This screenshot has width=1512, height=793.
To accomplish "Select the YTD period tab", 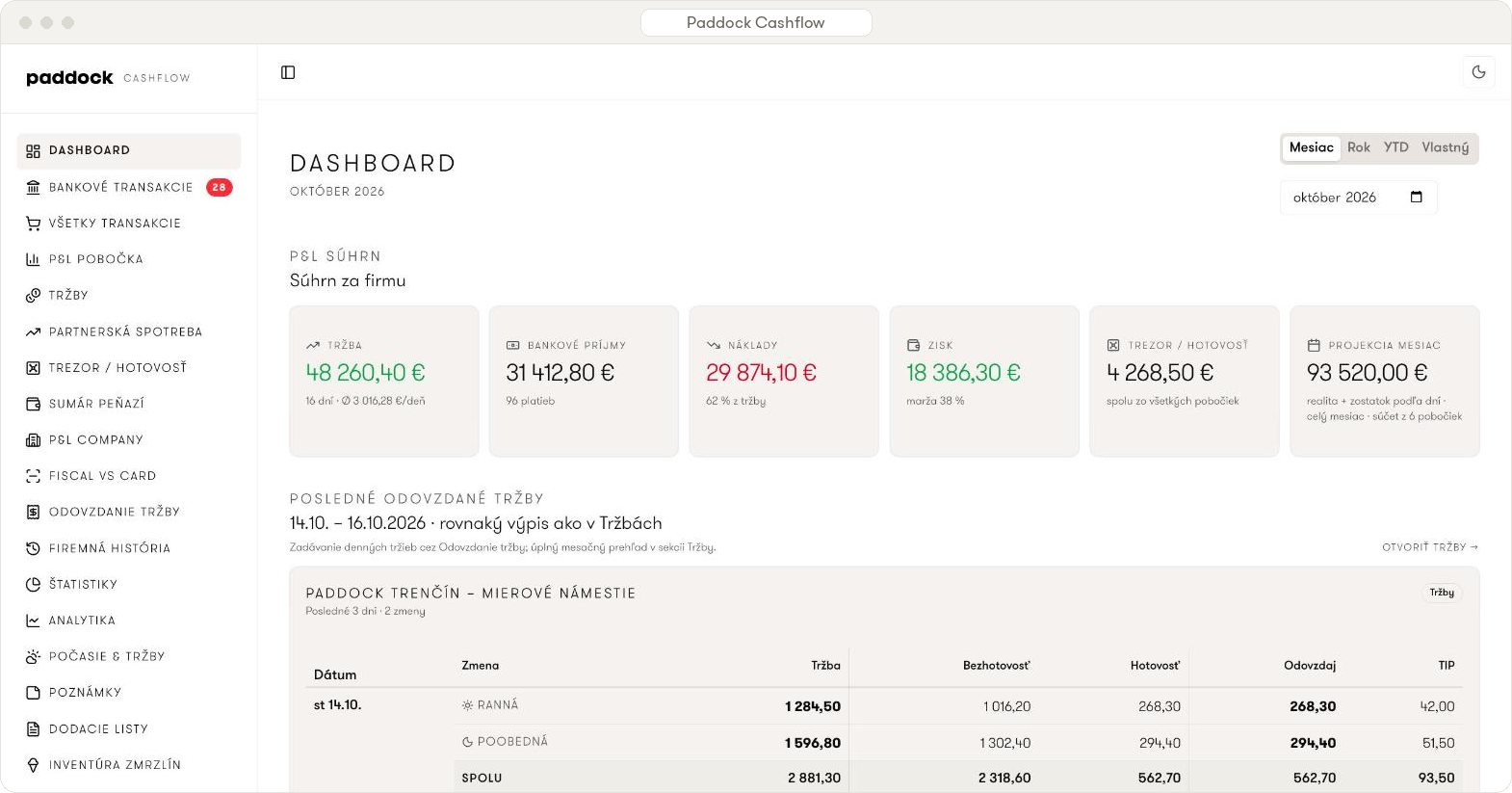I will (x=1395, y=147).
